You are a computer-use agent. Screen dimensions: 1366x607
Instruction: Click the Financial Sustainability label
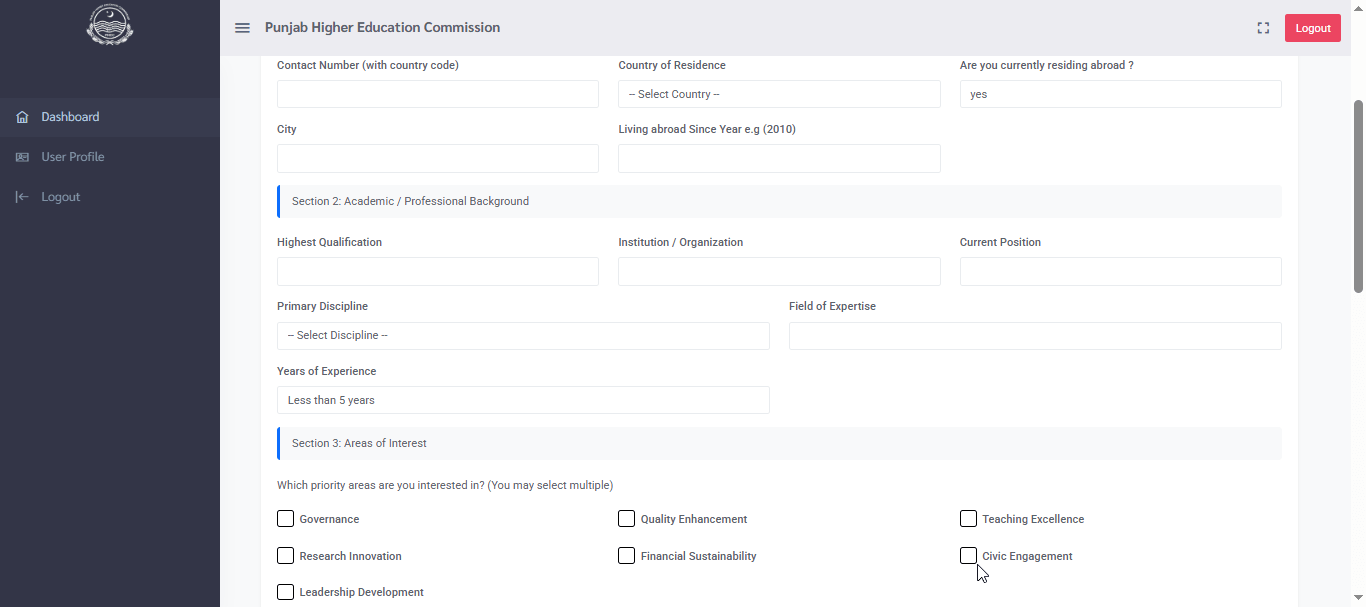click(698, 556)
